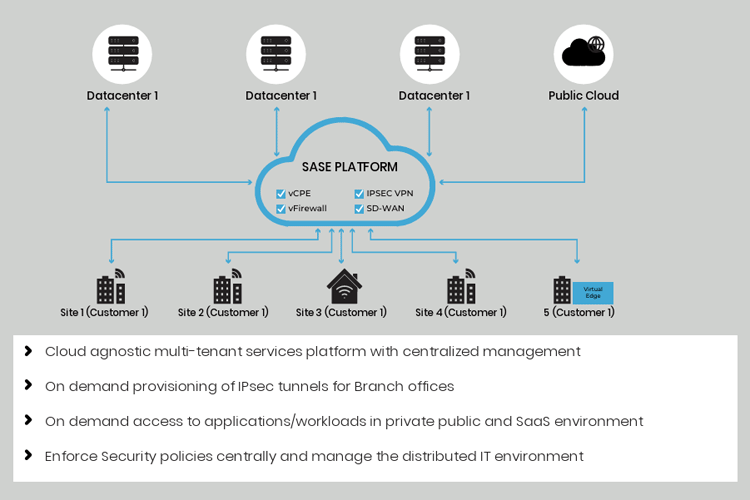750x500 pixels.
Task: Click the Public Cloud icon
Action: point(584,54)
